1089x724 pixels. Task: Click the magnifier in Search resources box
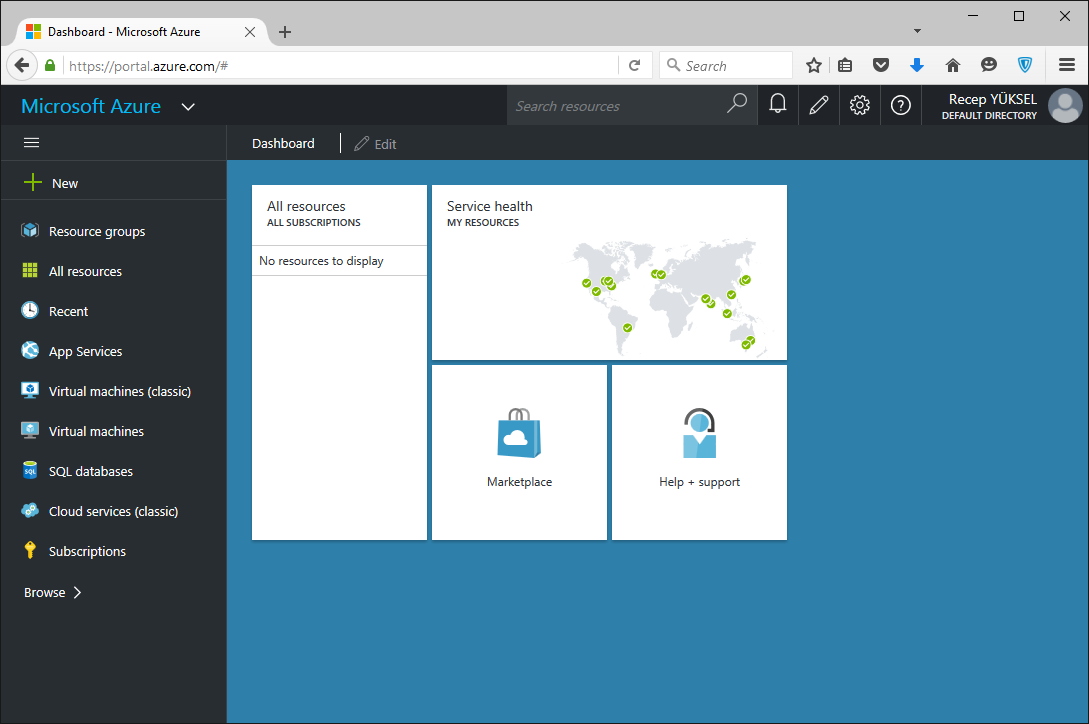coord(736,104)
